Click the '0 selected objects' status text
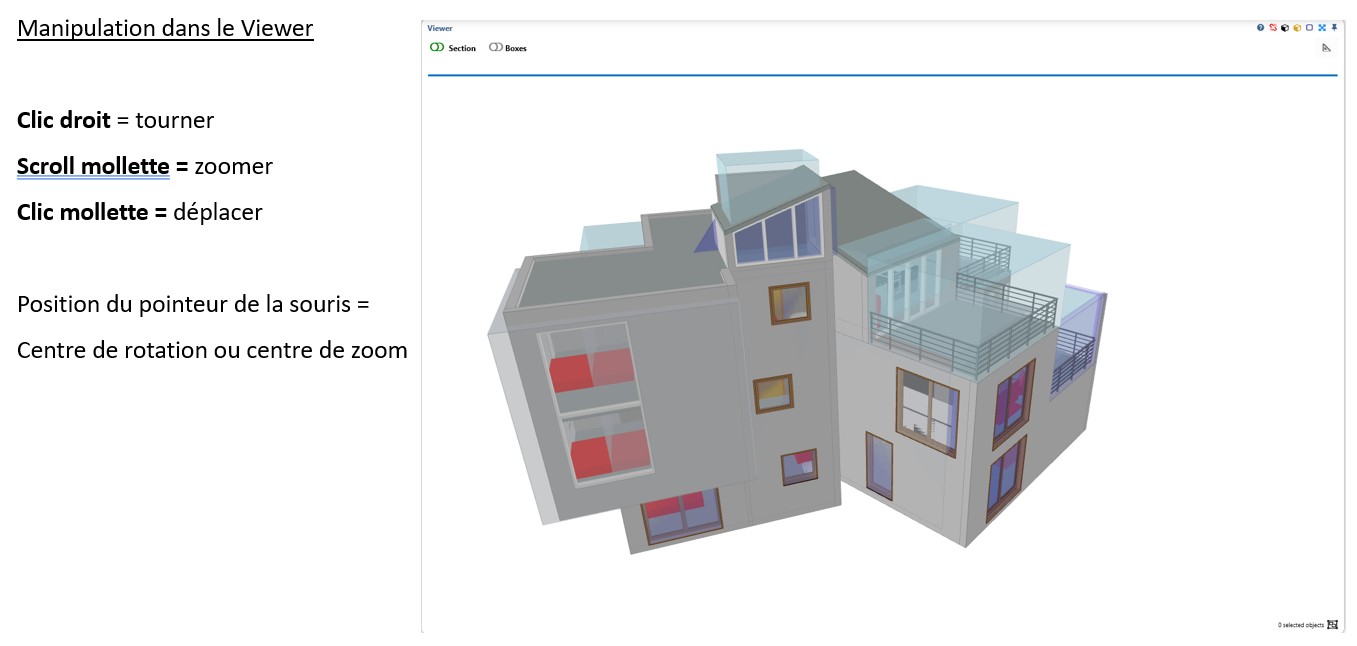Screen dimensions: 1357x646 (1300, 626)
